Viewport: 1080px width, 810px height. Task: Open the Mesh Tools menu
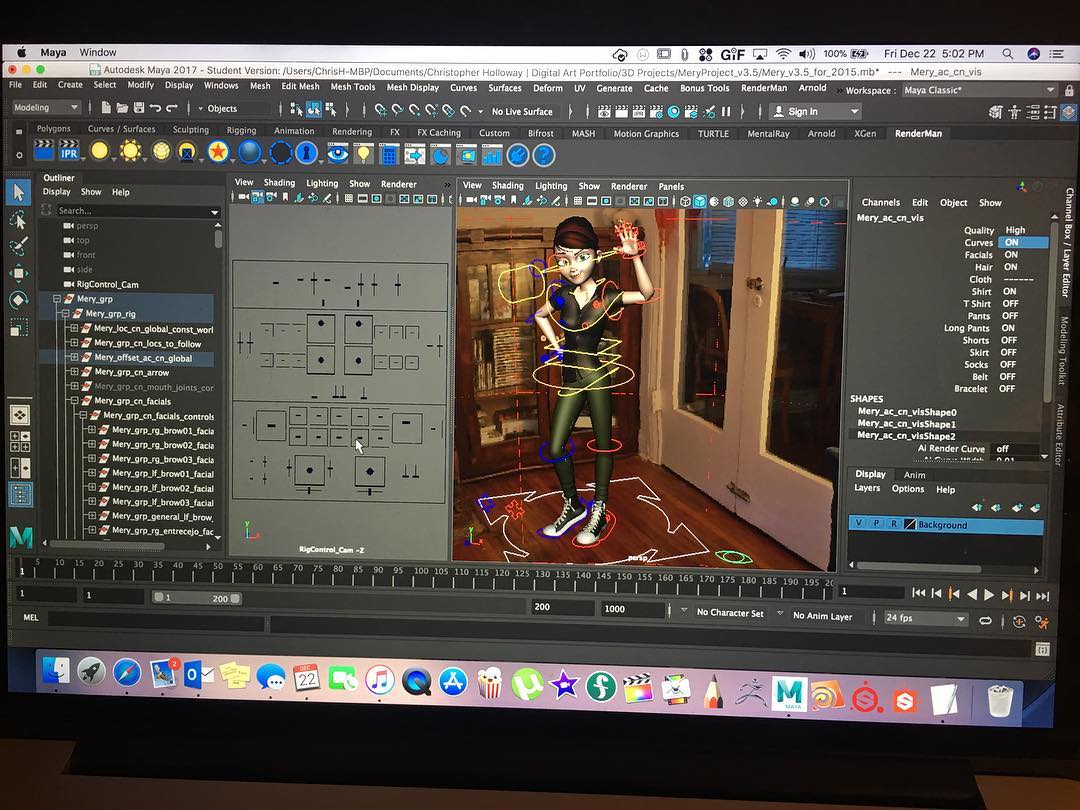(353, 87)
